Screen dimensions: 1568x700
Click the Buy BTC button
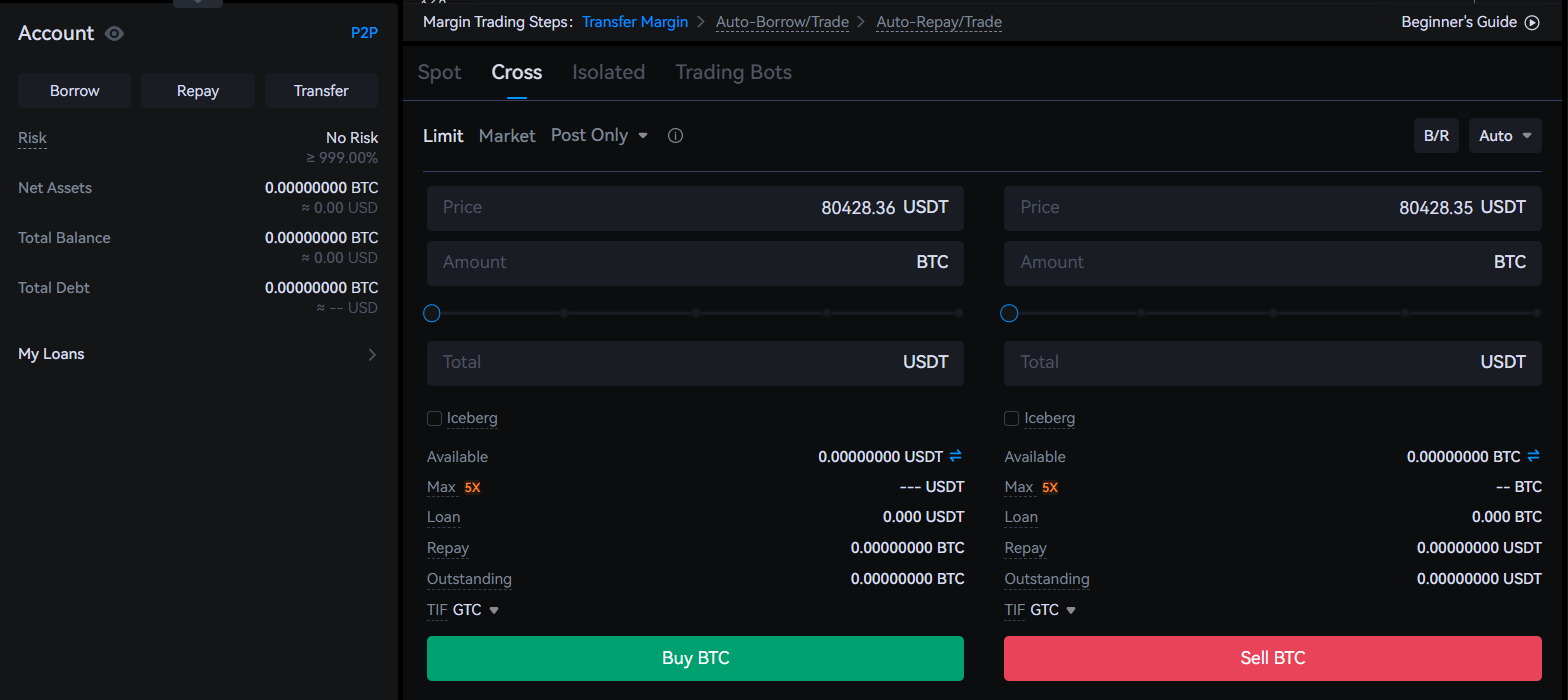695,658
